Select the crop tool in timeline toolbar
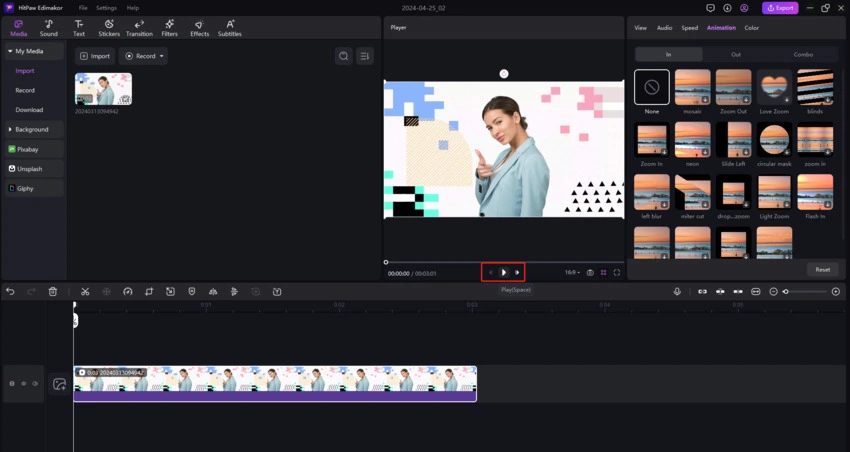850x452 pixels. pos(149,292)
